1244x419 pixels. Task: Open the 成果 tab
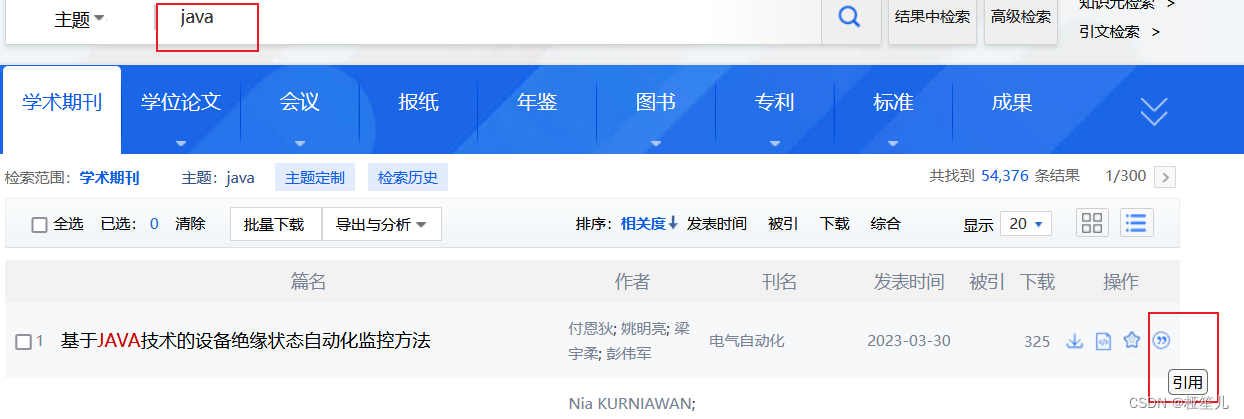point(1012,102)
